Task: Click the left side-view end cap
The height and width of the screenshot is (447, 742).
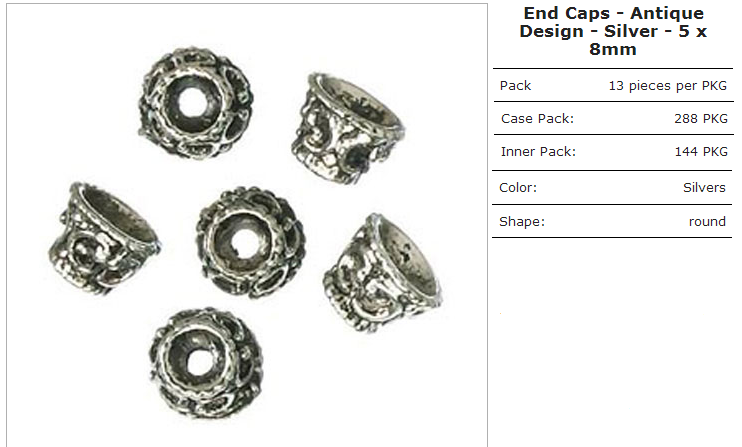Action: pos(105,238)
